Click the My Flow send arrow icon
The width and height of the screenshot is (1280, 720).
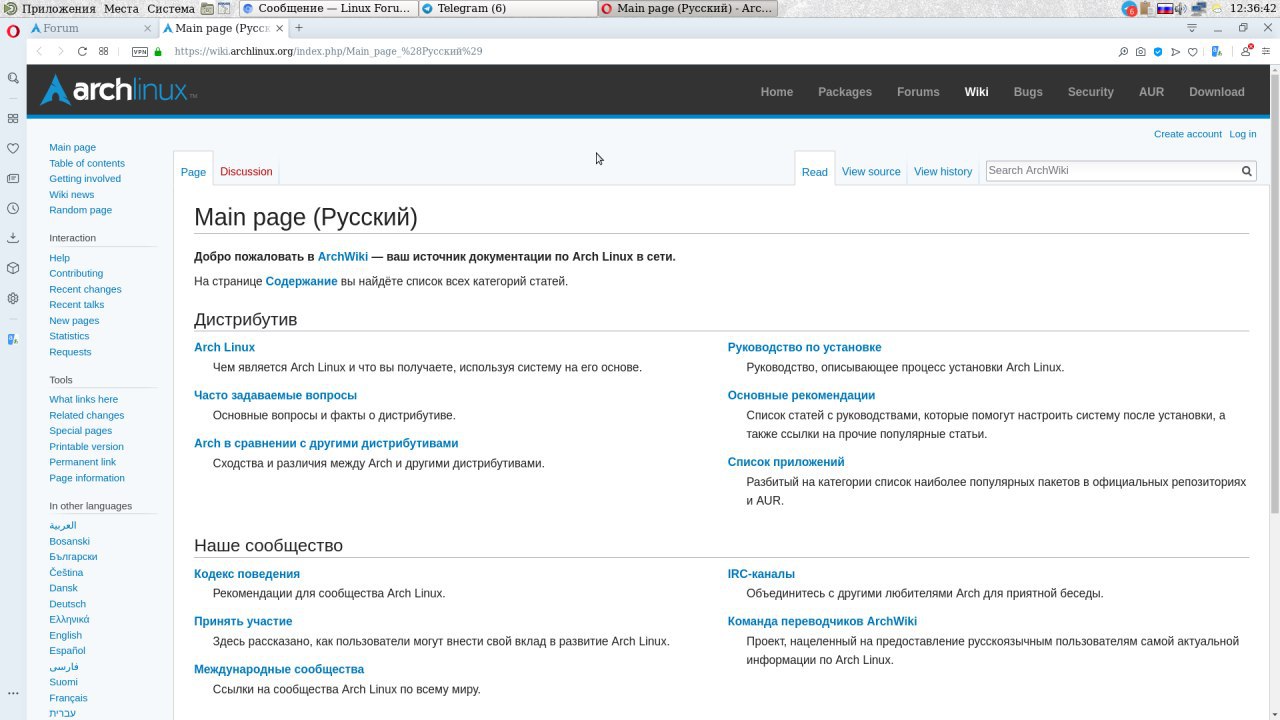pyautogui.click(x=1175, y=52)
